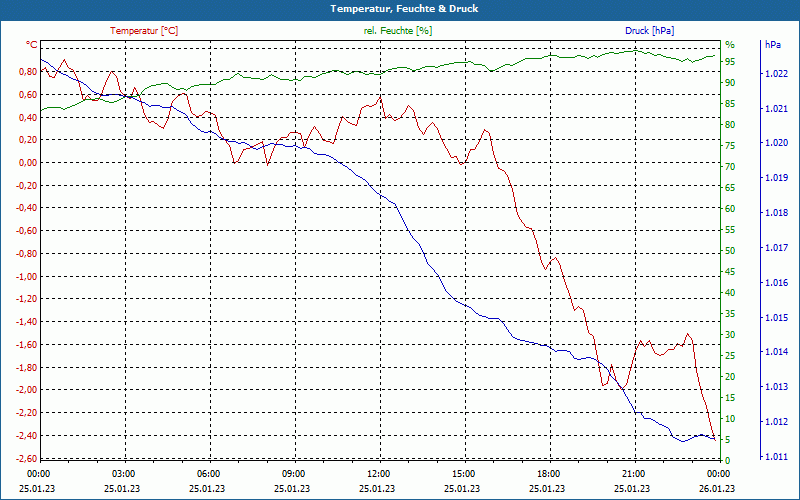Click the '25.01.23' date under 12:00
This screenshot has width=800, height=500.
click(x=378, y=488)
